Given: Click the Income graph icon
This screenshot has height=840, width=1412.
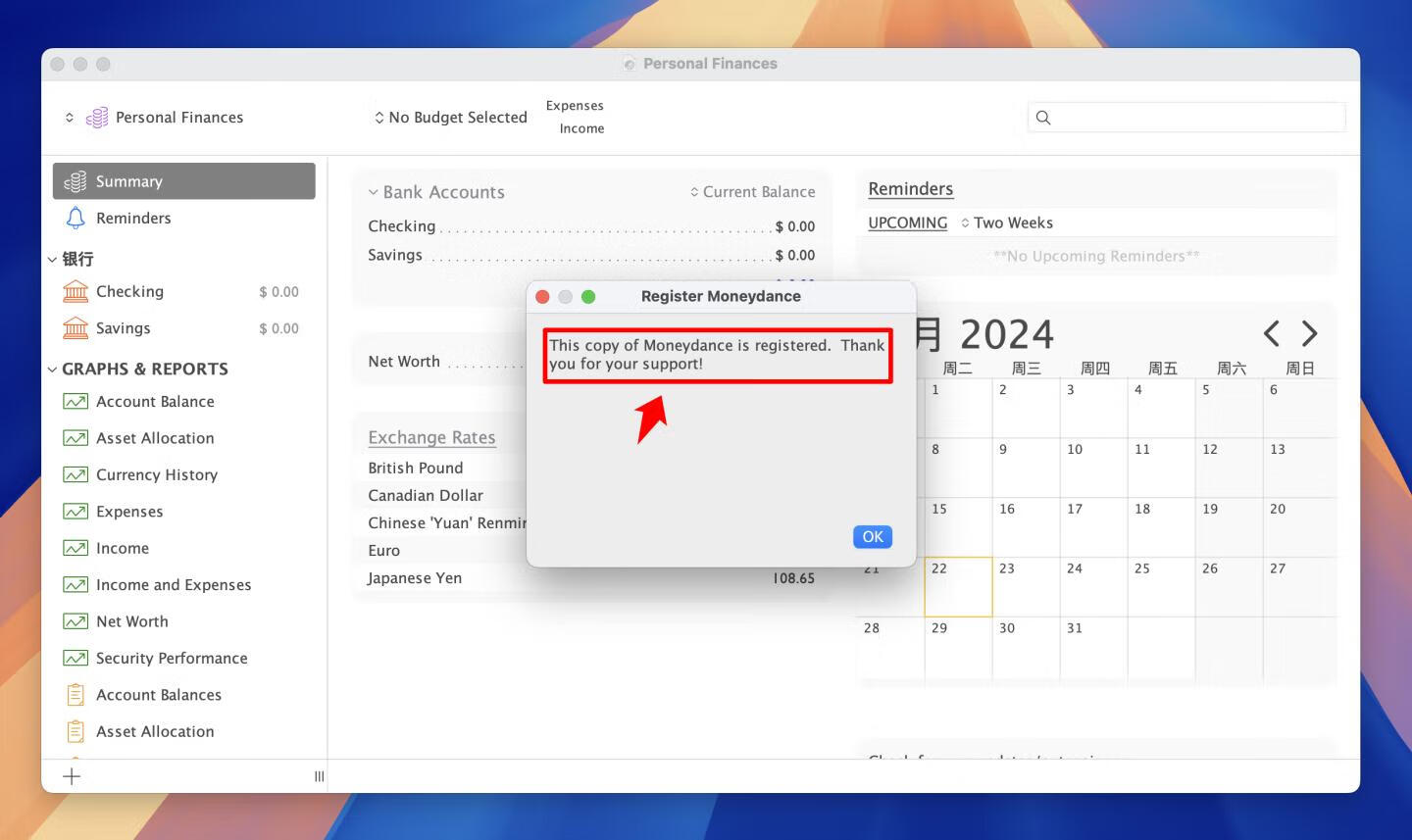Looking at the screenshot, I should [76, 548].
